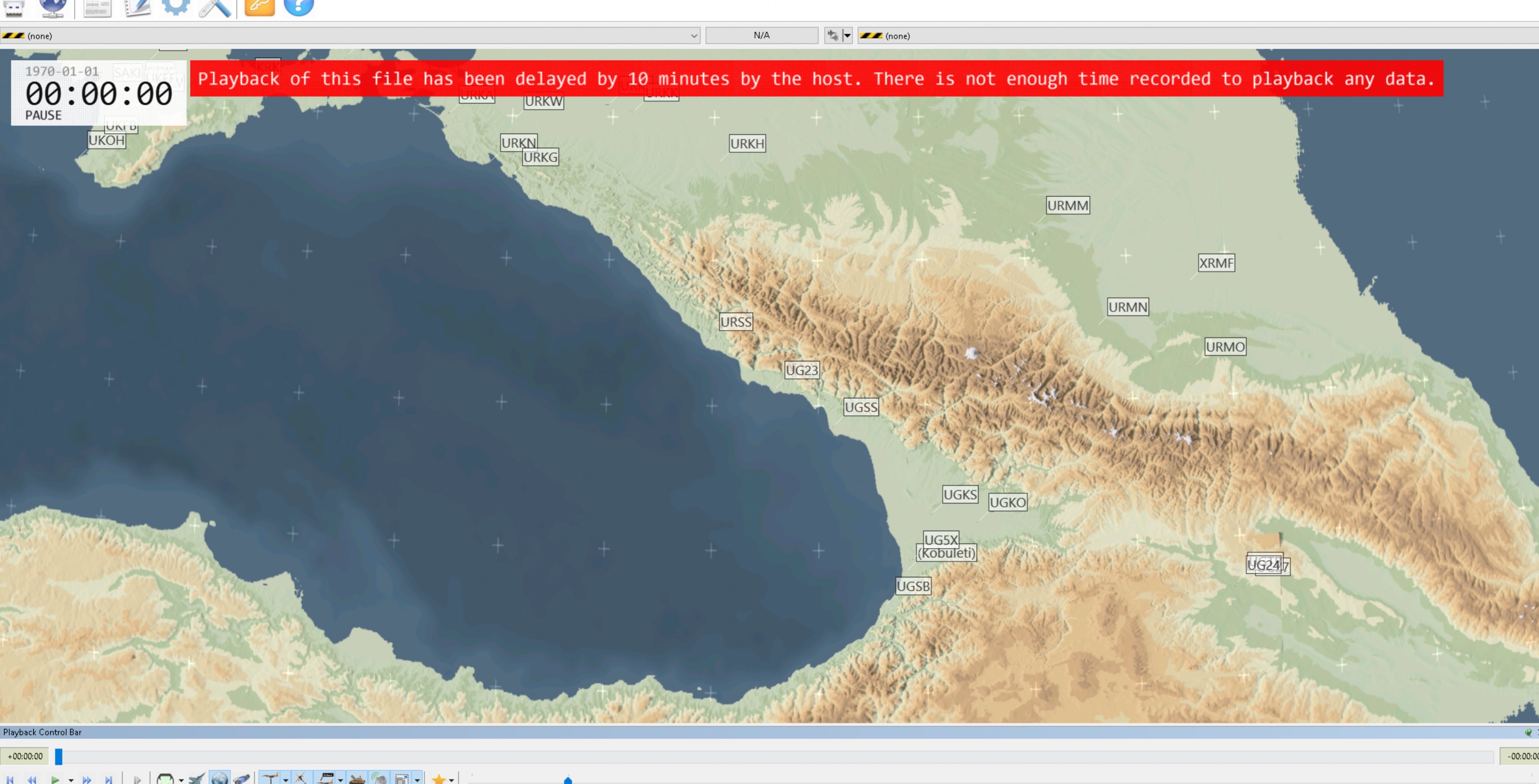Click the orange key license icon
The image size is (1539, 784).
(259, 7)
